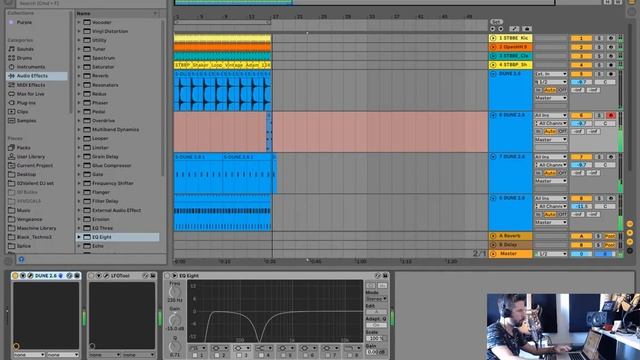Select the Glue Compressor browser item
This screenshot has width=640, height=360.
[x=111, y=166]
